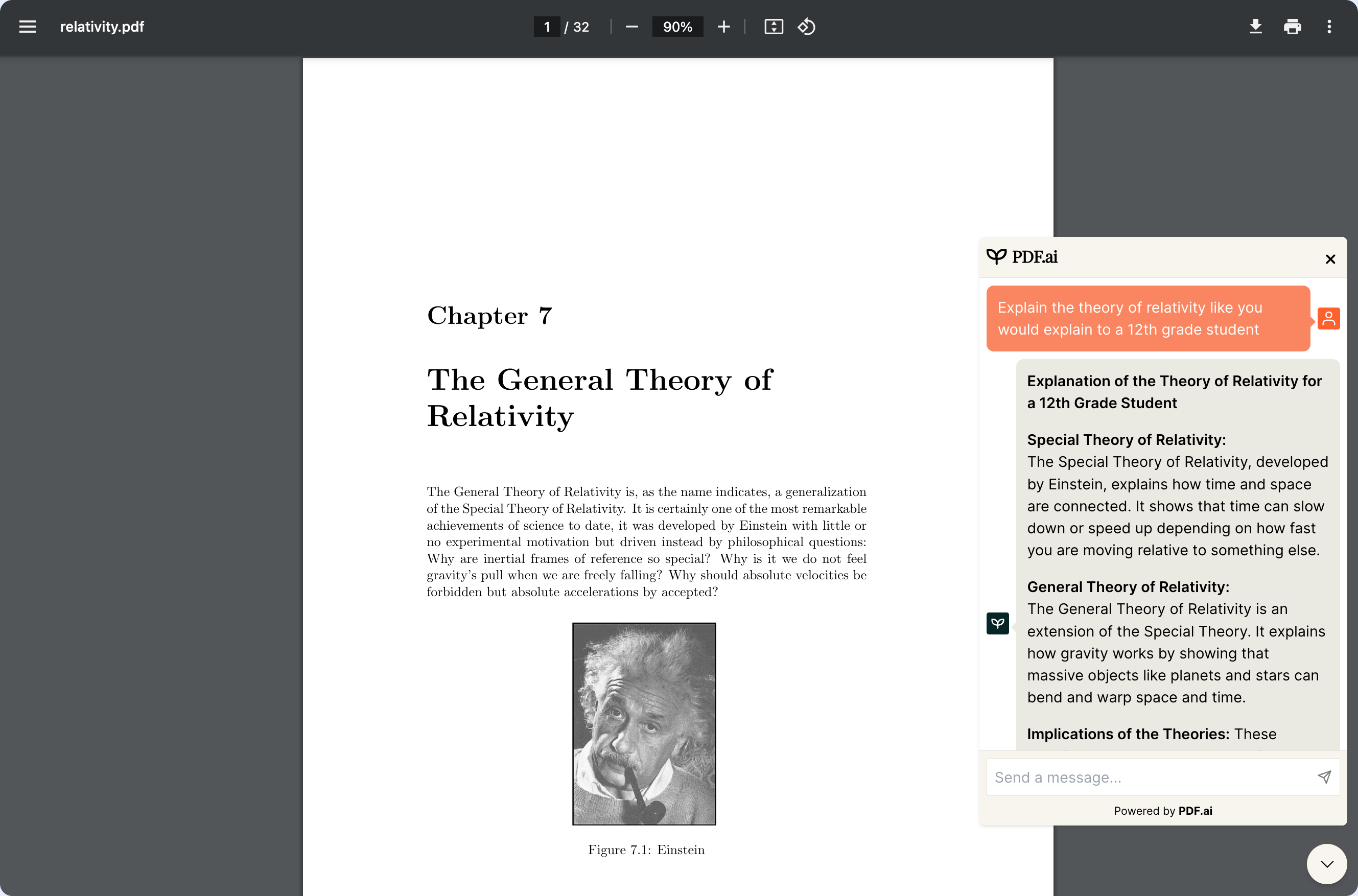Image resolution: width=1358 pixels, height=896 pixels.
Task: Open the three-dot more actions menu
Action: [x=1329, y=27]
